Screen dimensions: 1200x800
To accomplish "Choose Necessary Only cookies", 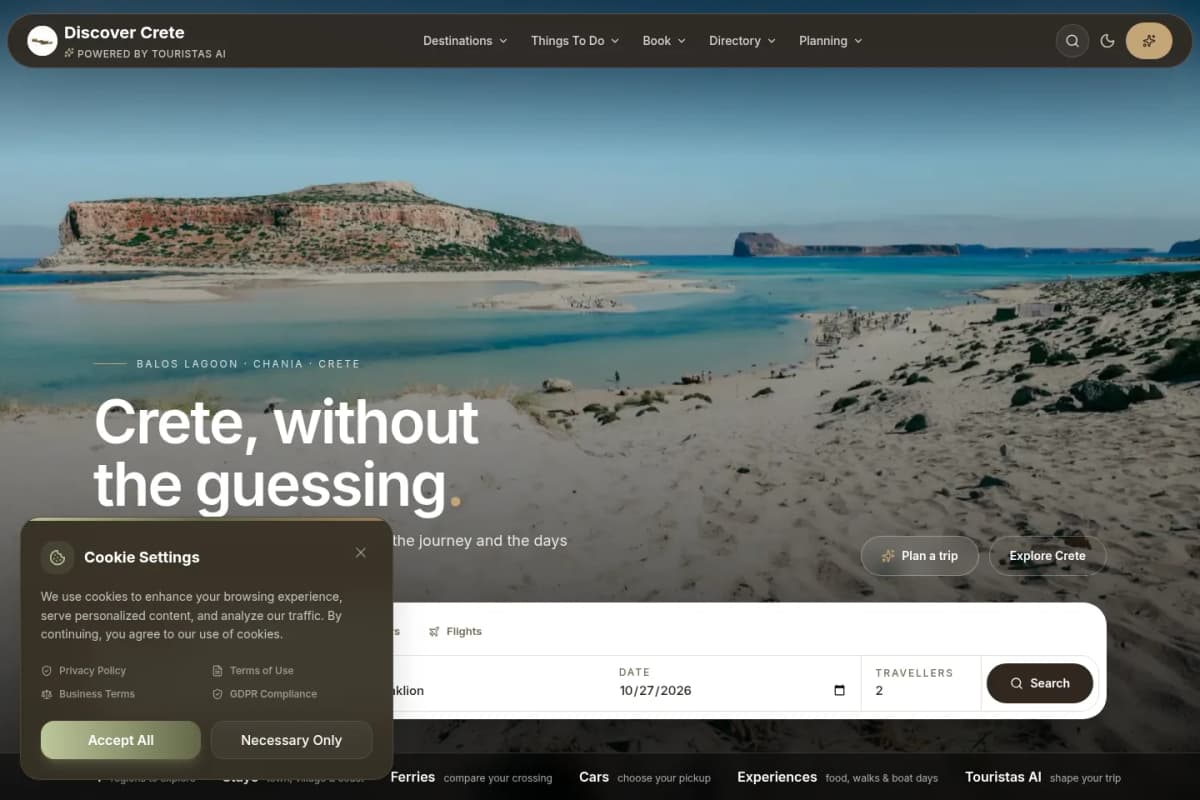I will (291, 740).
